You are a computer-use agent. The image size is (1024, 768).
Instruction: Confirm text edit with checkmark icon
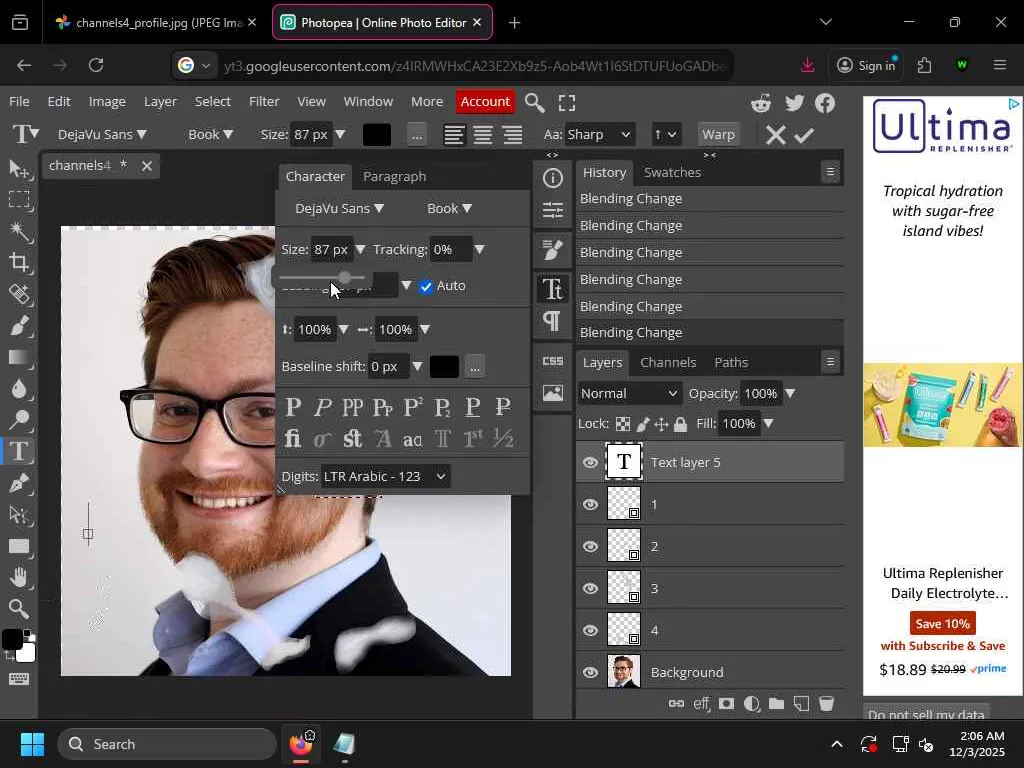(804, 135)
